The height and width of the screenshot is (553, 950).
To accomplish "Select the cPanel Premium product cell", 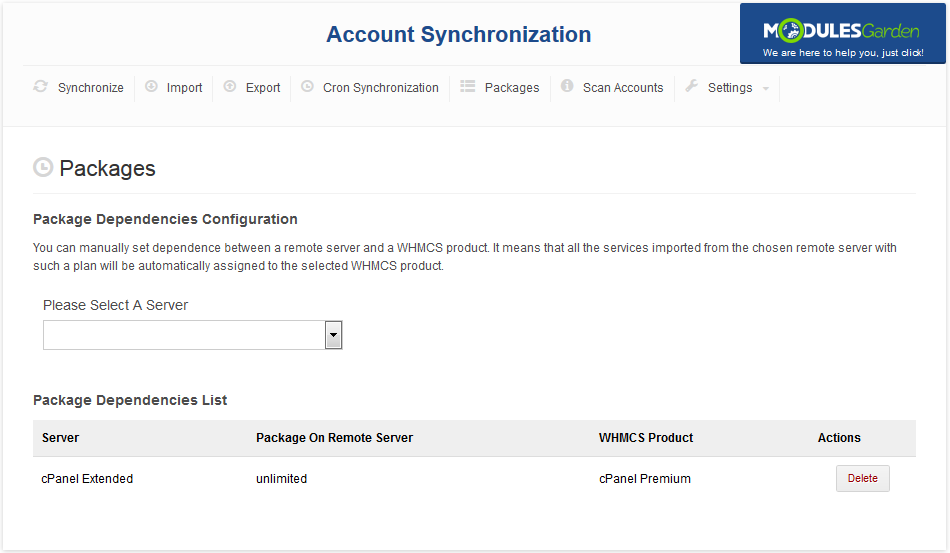I will point(645,478).
